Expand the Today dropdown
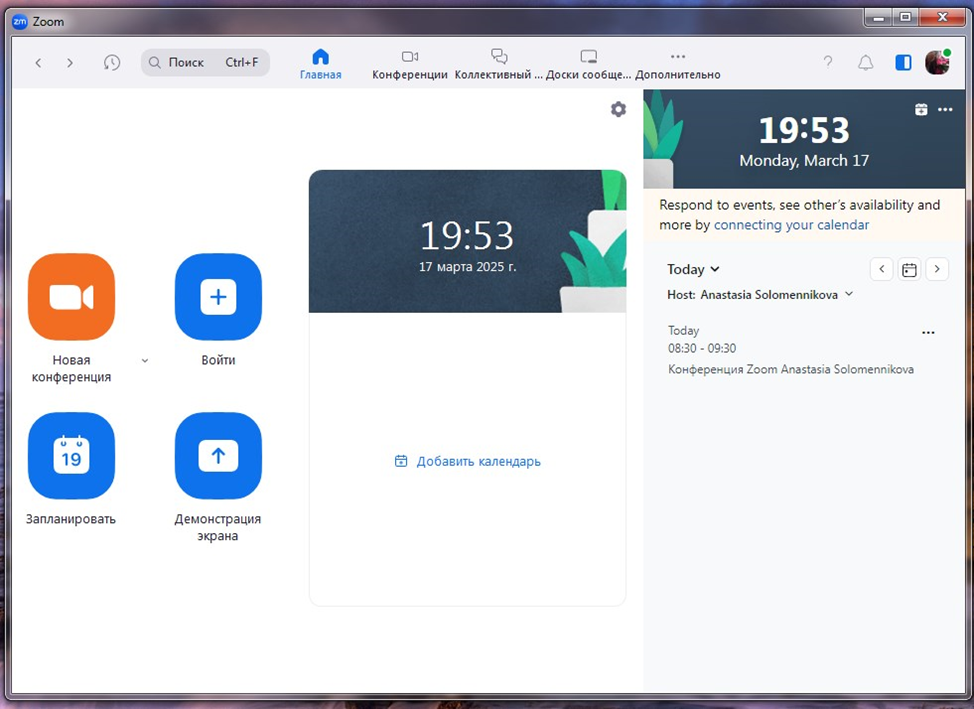 click(x=693, y=269)
